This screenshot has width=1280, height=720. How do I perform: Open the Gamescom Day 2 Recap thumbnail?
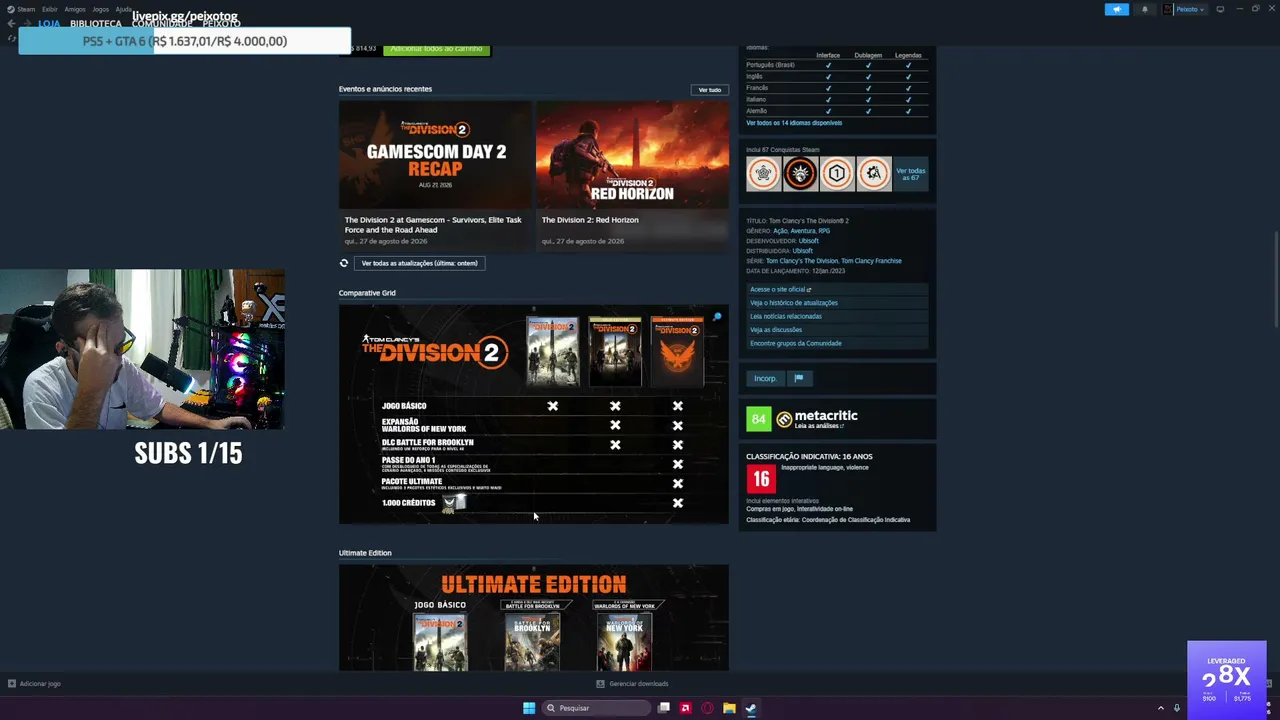click(435, 154)
